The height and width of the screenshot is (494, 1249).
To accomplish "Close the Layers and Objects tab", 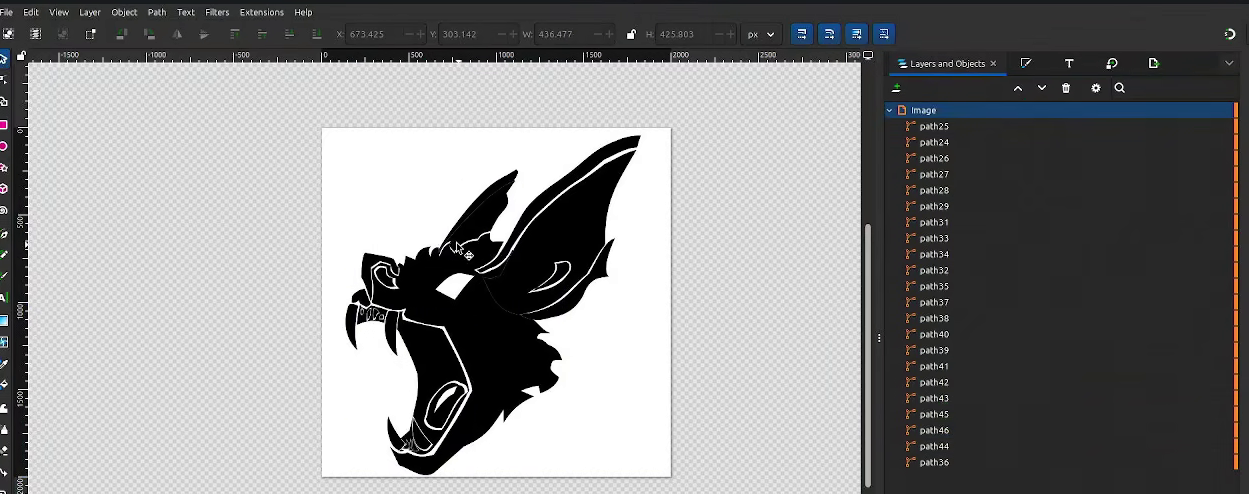I will click(x=993, y=63).
